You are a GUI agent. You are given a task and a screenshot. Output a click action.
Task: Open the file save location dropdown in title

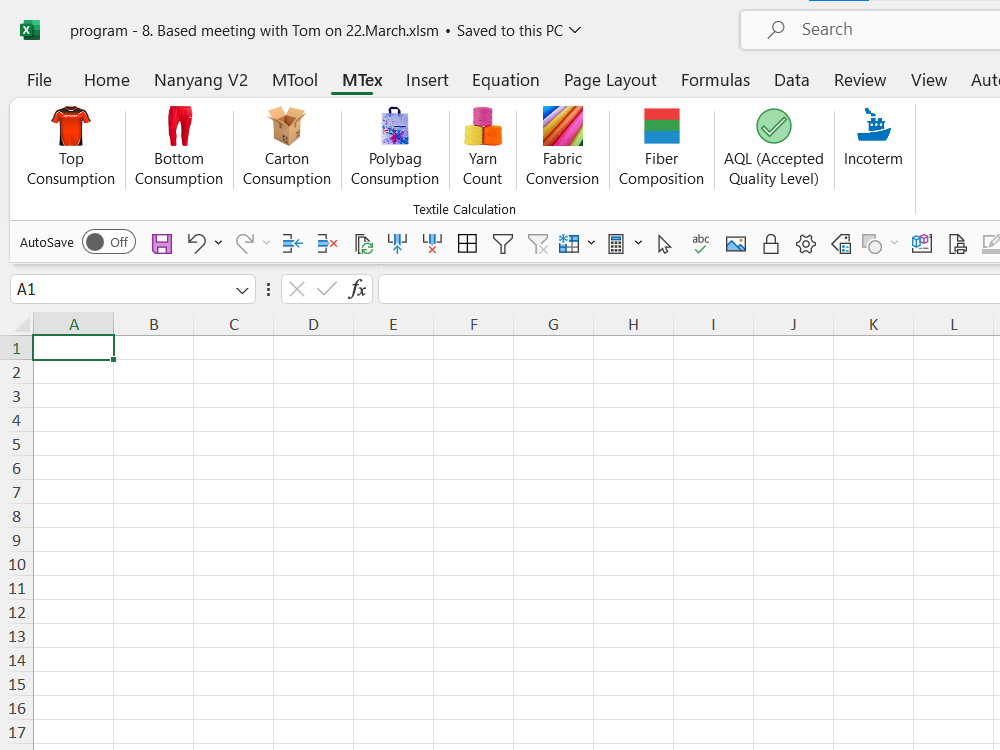pos(575,30)
